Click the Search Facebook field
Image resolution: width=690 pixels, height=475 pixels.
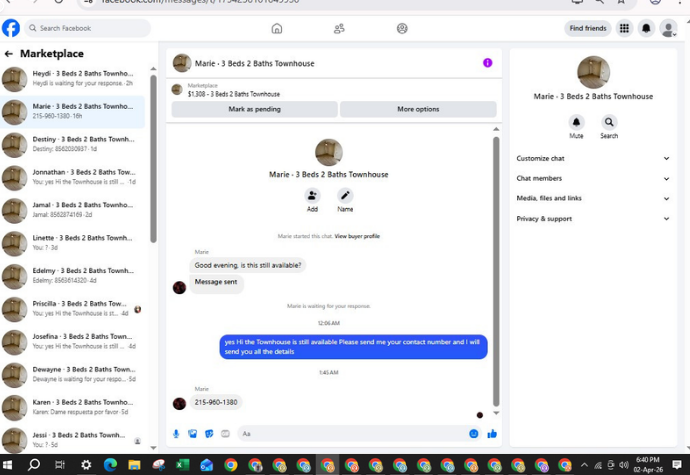tap(88, 28)
